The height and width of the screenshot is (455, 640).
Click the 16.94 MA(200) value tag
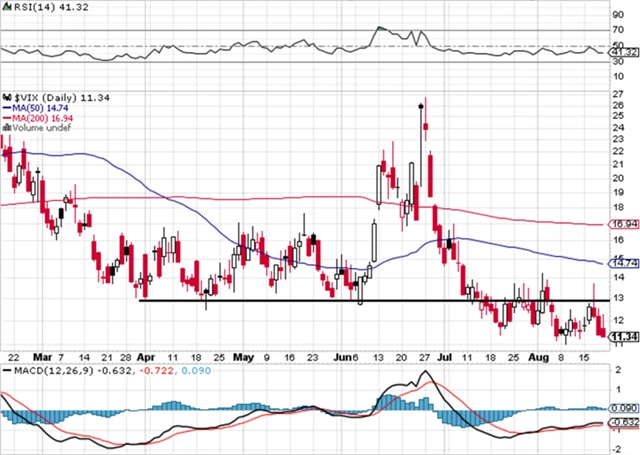624,225
